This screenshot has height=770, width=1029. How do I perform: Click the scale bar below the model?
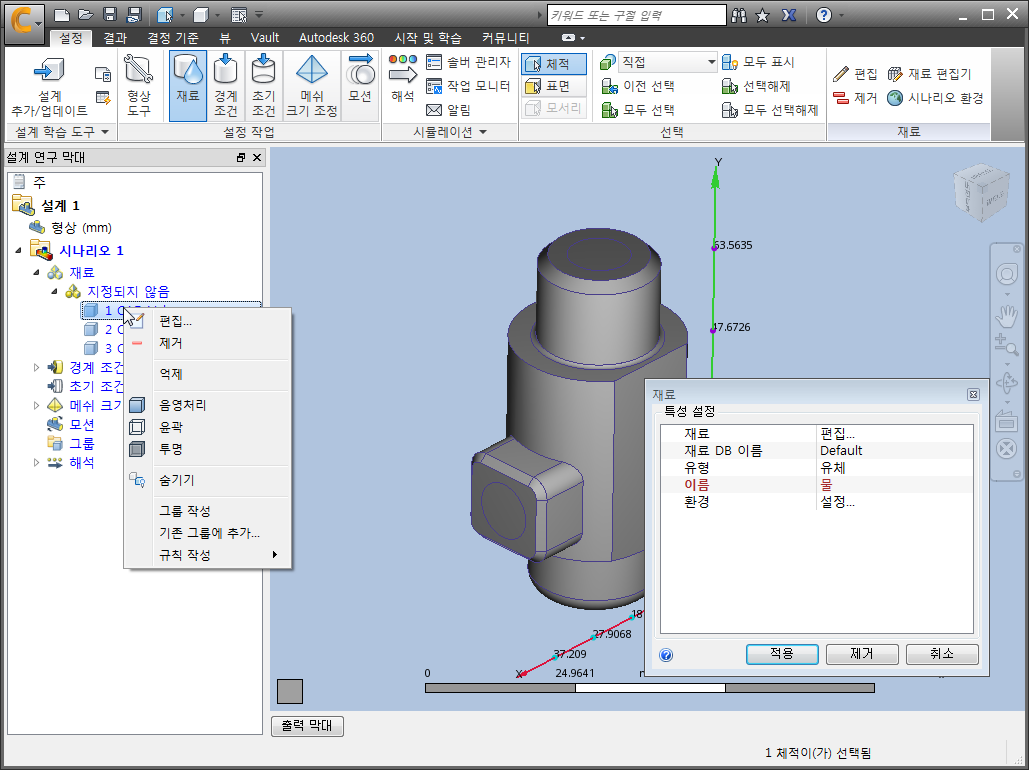coord(650,688)
